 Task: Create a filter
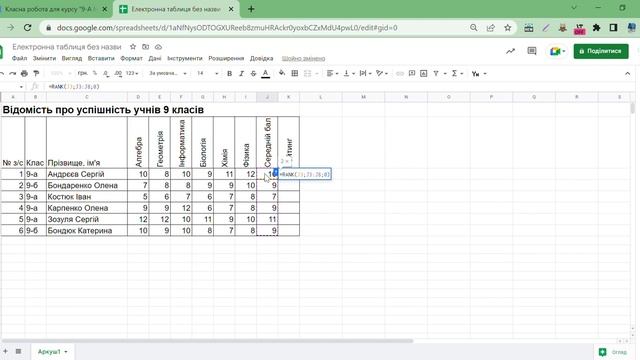436,73
